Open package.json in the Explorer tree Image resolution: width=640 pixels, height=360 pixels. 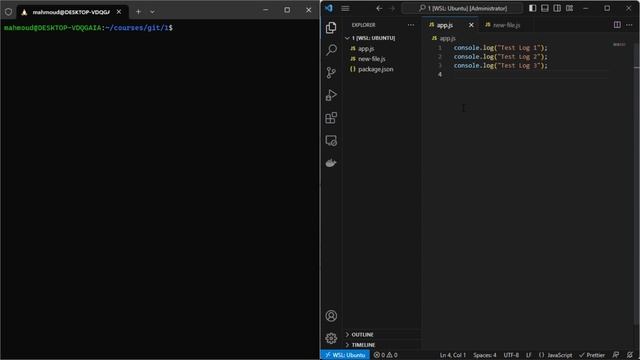click(376, 69)
